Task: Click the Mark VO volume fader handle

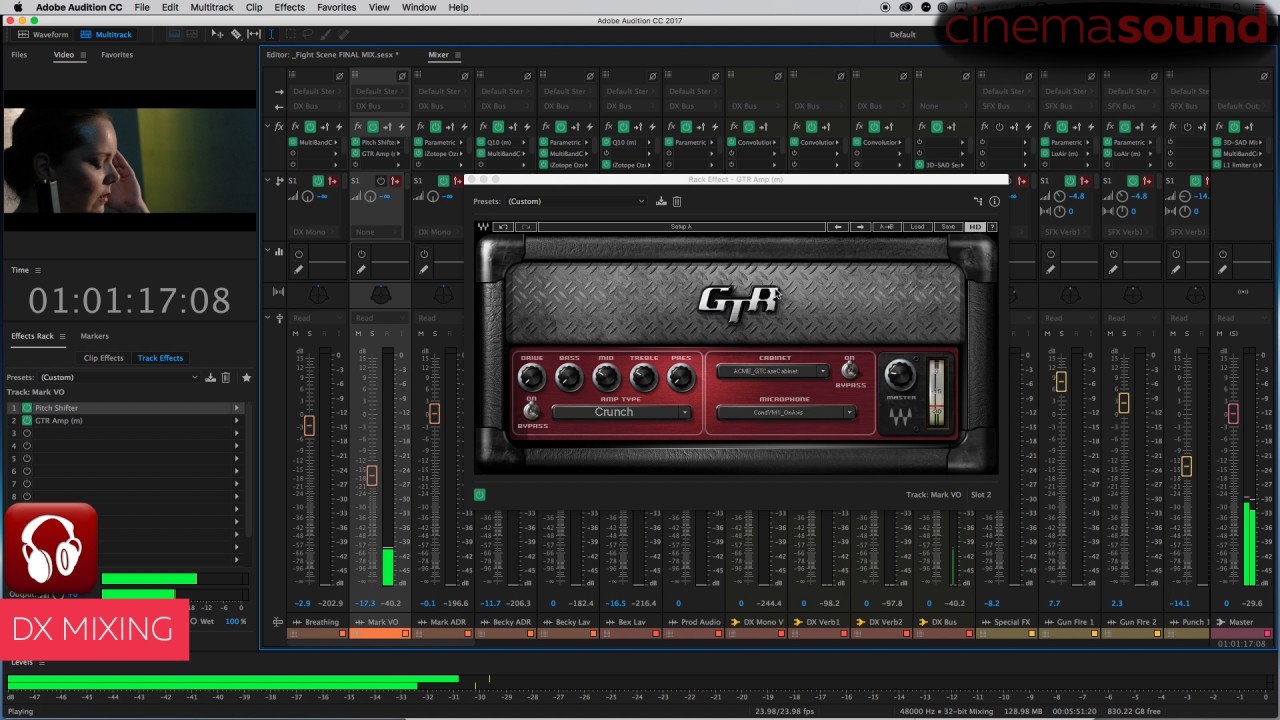Action: (x=371, y=476)
